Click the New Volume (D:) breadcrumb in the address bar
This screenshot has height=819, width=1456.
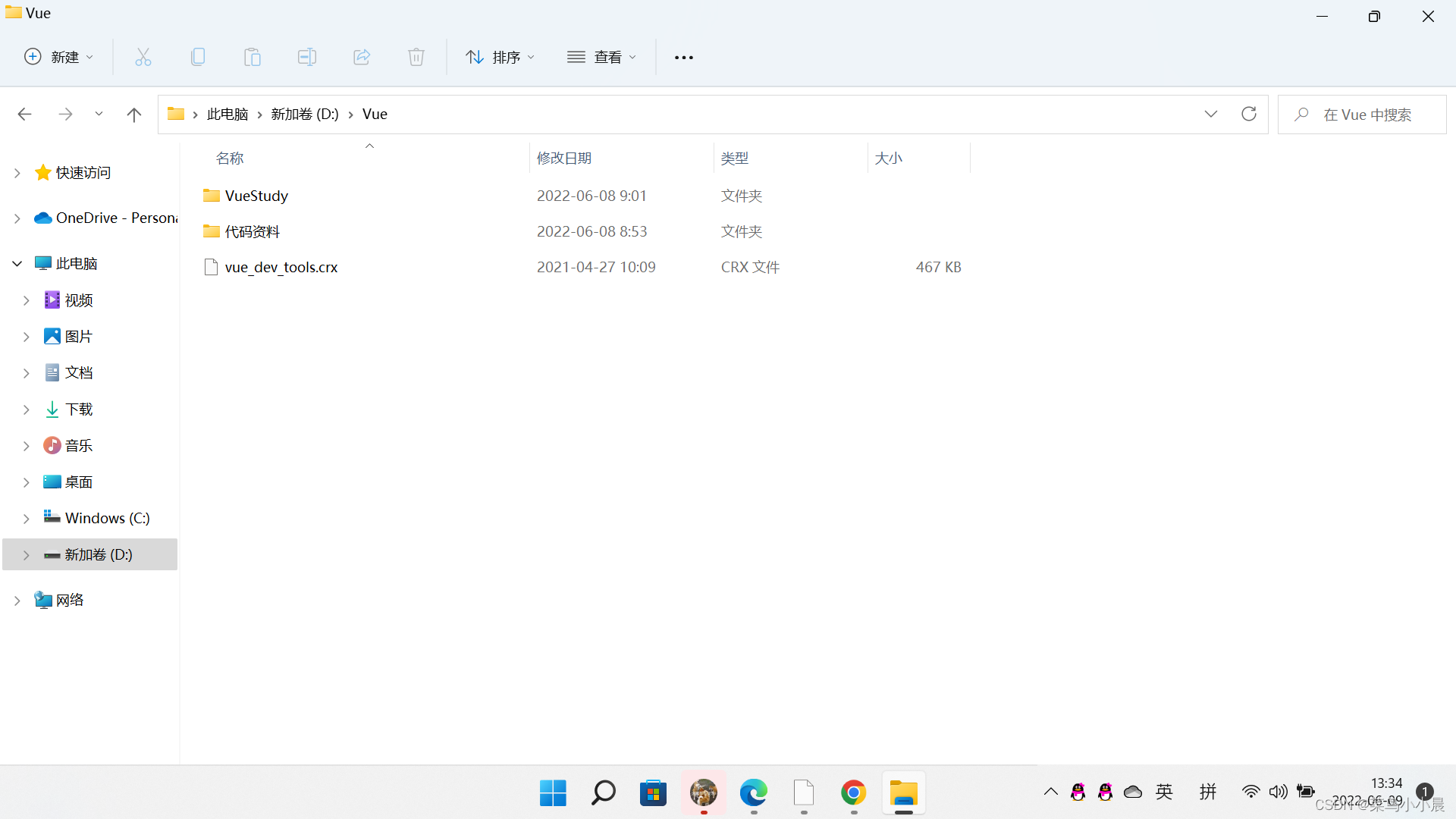pyautogui.click(x=305, y=114)
